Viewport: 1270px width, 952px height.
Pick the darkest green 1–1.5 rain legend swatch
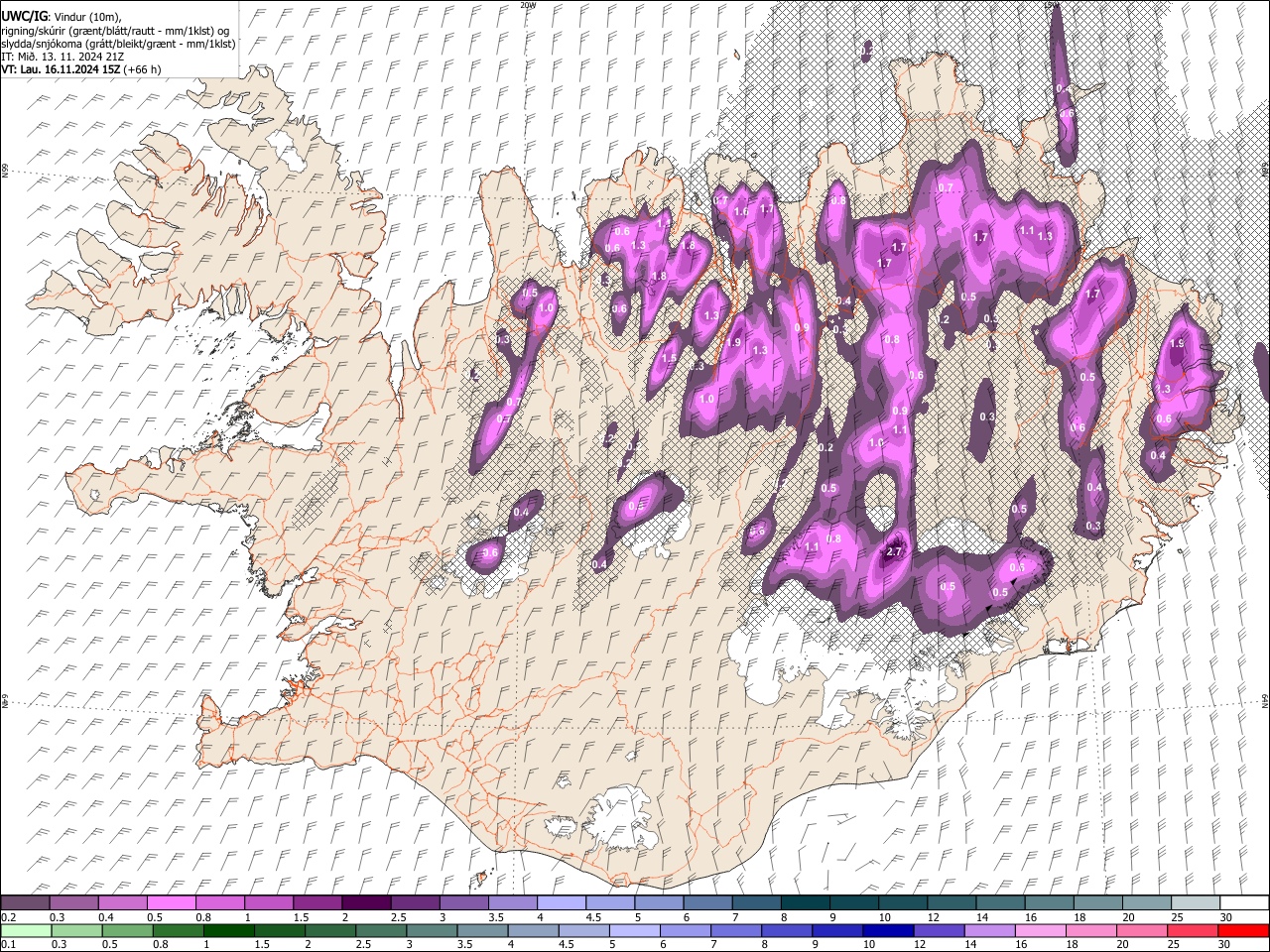[x=228, y=930]
